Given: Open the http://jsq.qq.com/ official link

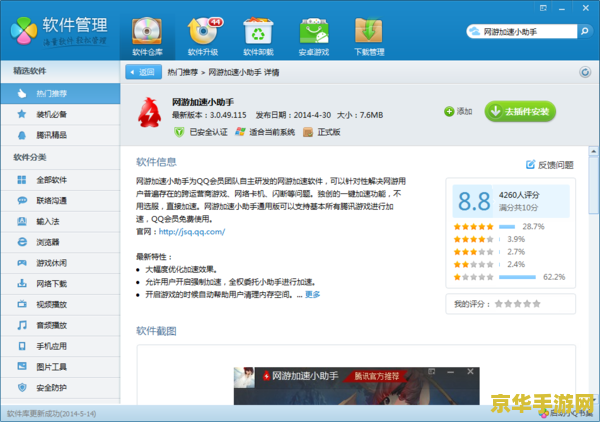Looking at the screenshot, I should tap(192, 231).
